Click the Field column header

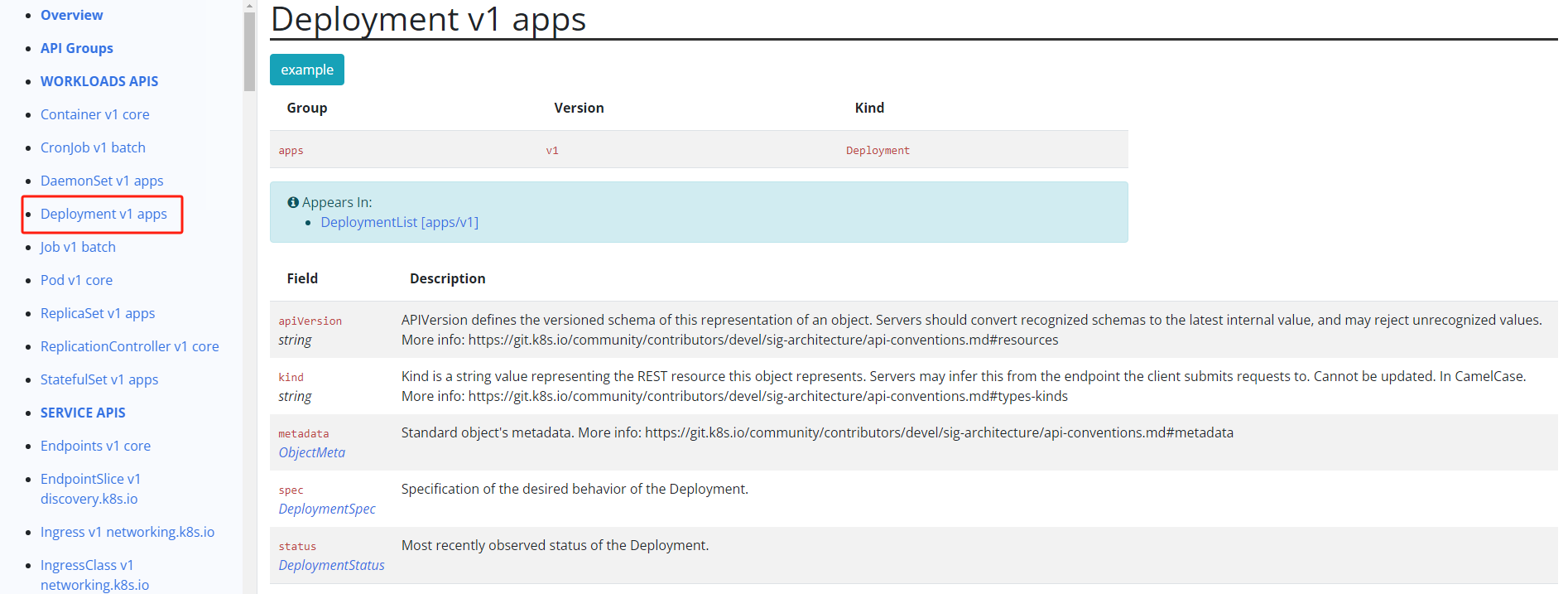coord(302,278)
